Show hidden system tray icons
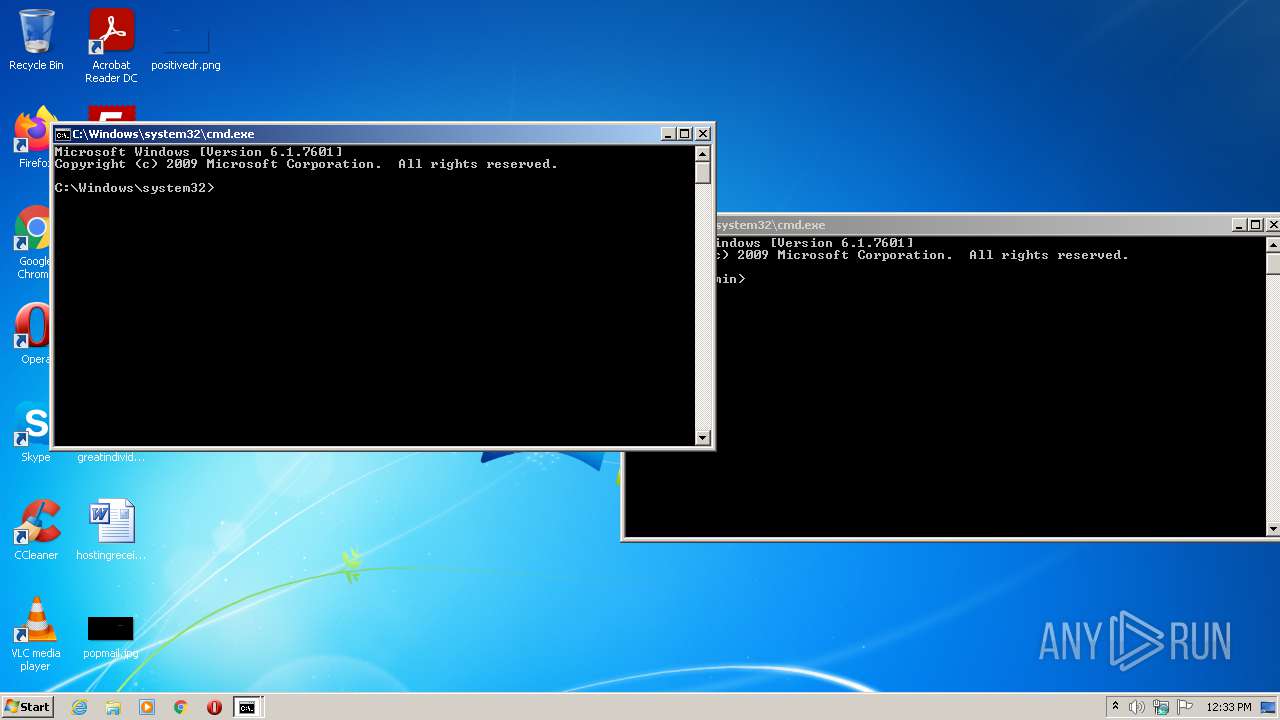This screenshot has height=720, width=1280. coord(1115,707)
